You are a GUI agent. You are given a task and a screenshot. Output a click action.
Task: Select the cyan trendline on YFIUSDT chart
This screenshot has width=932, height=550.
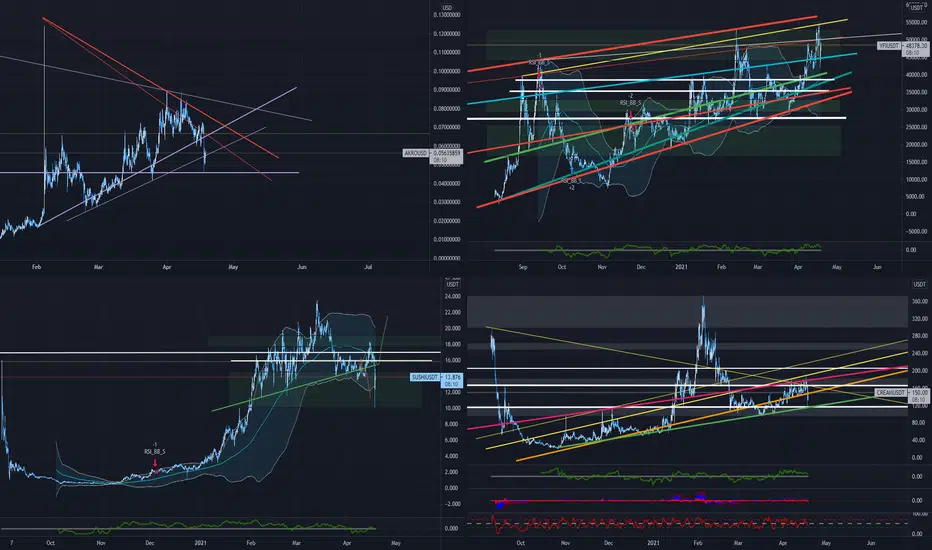coord(660,79)
